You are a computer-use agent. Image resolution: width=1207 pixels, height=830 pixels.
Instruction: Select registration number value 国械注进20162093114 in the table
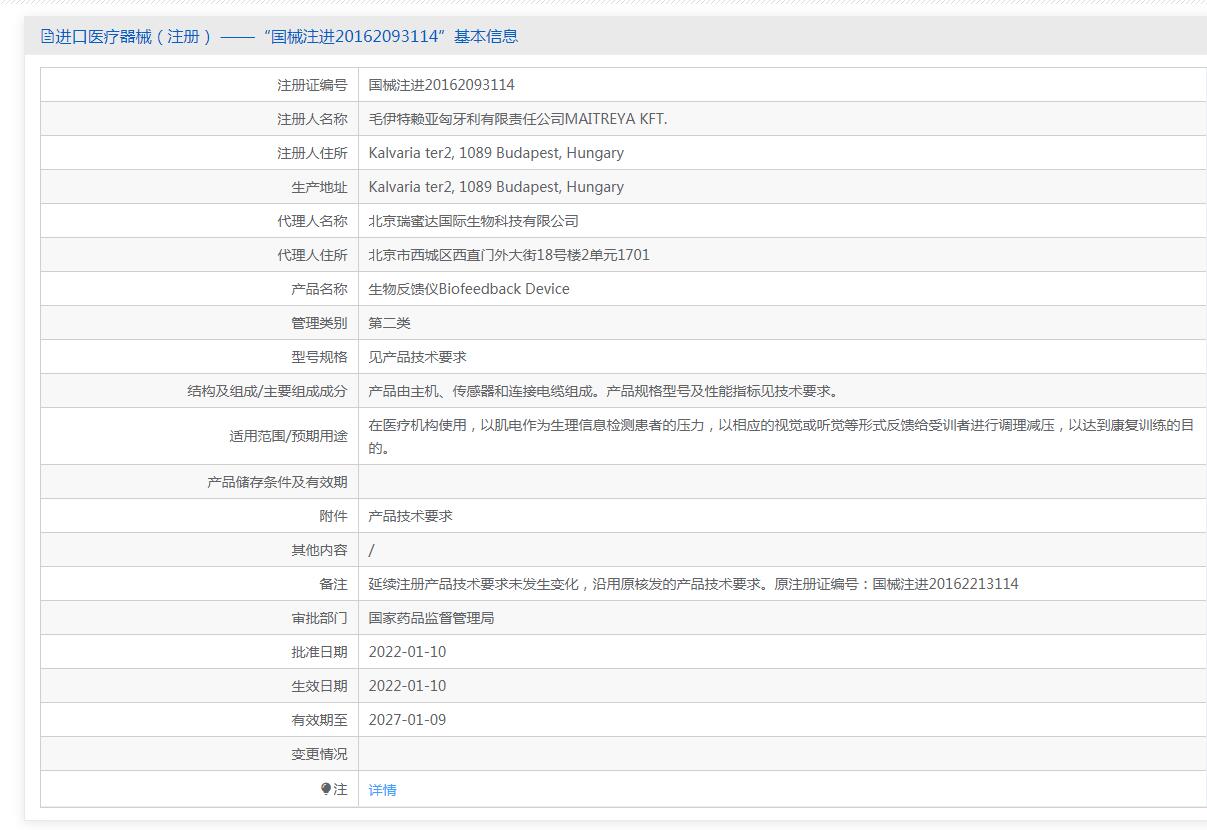(x=441, y=85)
